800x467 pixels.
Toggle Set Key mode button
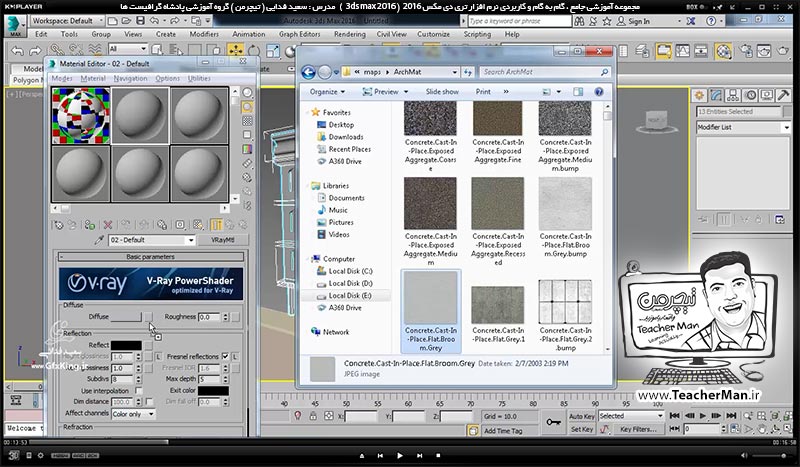click(x=581, y=429)
